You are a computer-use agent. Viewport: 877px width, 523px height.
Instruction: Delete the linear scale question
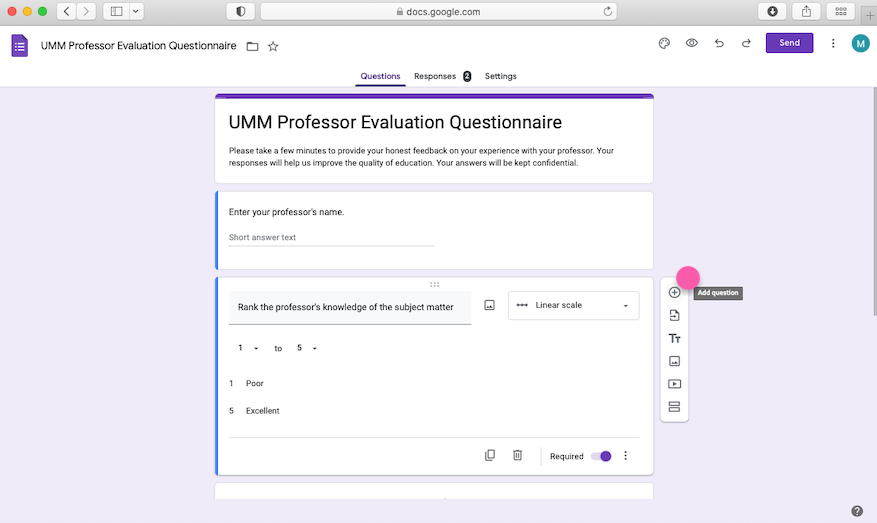click(x=517, y=455)
